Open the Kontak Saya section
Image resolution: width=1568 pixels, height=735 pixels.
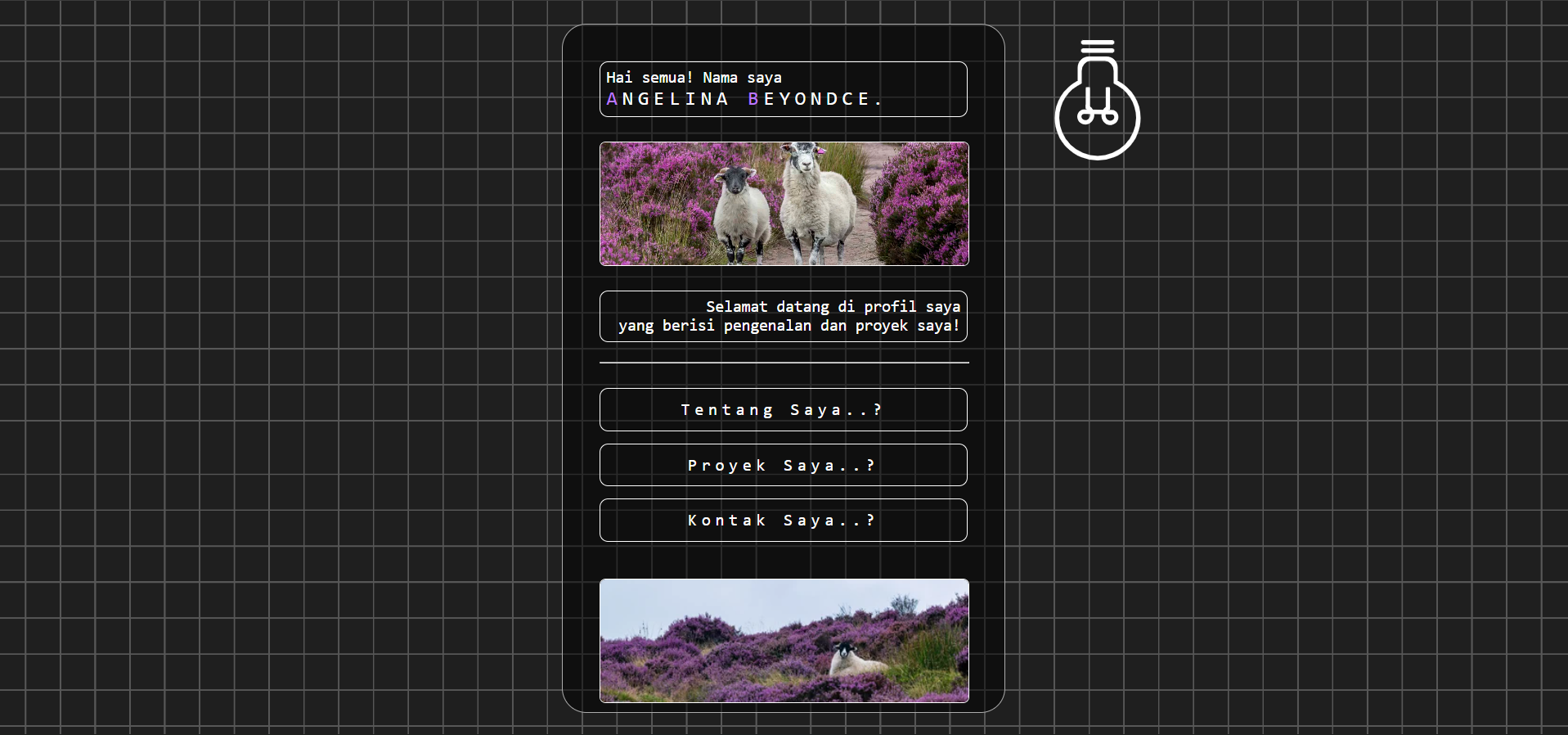[783, 521]
